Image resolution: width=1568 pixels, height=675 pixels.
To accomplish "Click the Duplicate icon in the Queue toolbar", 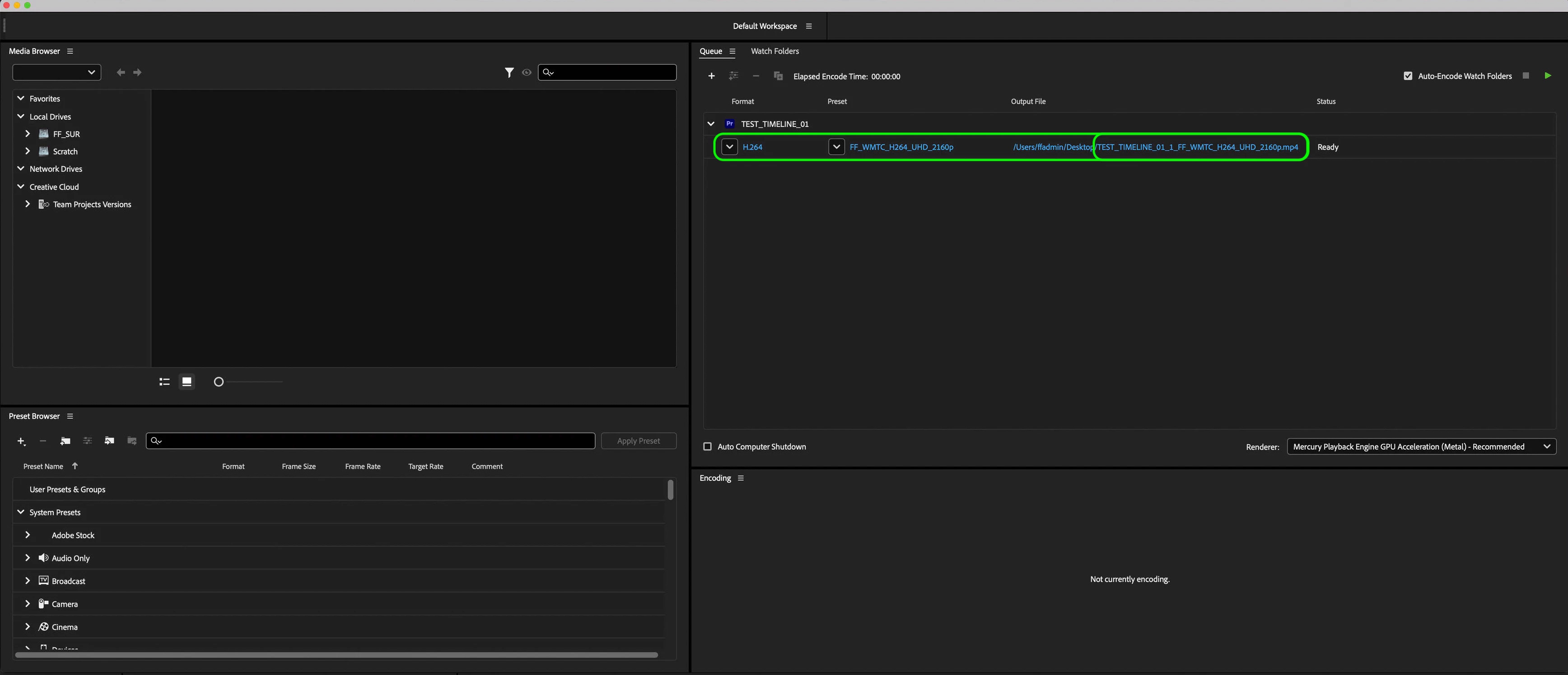I will coord(778,76).
